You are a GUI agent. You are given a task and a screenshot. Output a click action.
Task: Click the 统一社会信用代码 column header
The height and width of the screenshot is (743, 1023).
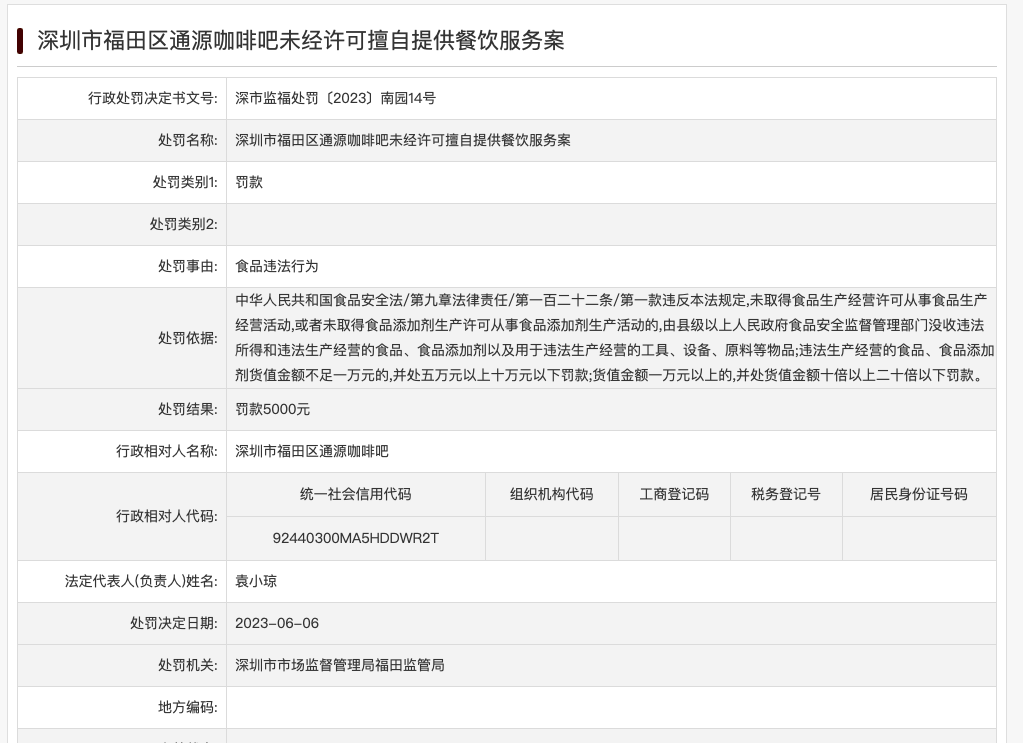355,494
